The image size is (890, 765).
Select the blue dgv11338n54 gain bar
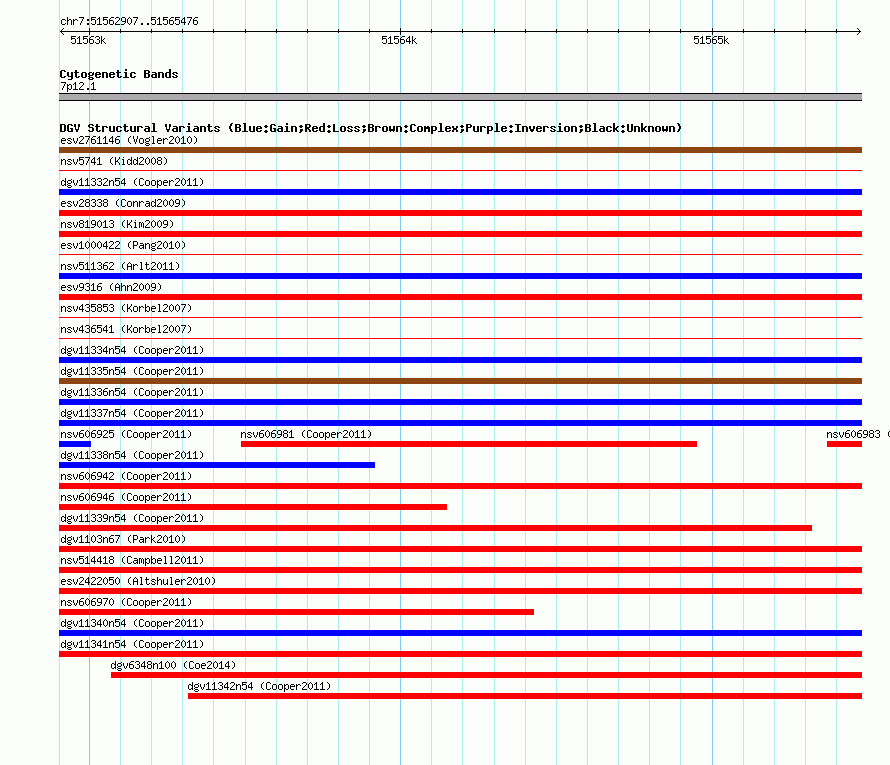(217, 465)
